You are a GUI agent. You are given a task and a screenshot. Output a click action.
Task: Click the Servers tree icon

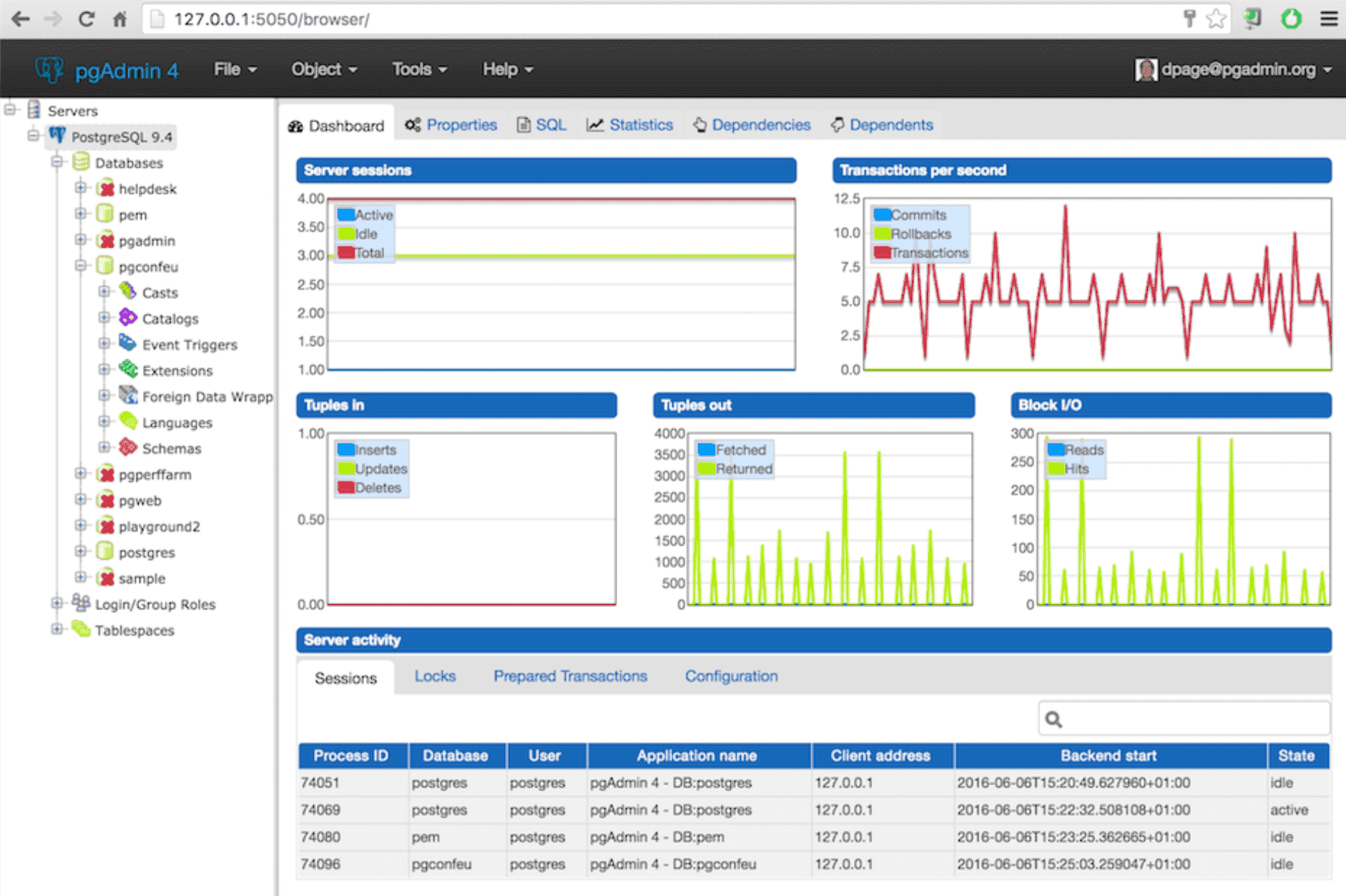34,110
